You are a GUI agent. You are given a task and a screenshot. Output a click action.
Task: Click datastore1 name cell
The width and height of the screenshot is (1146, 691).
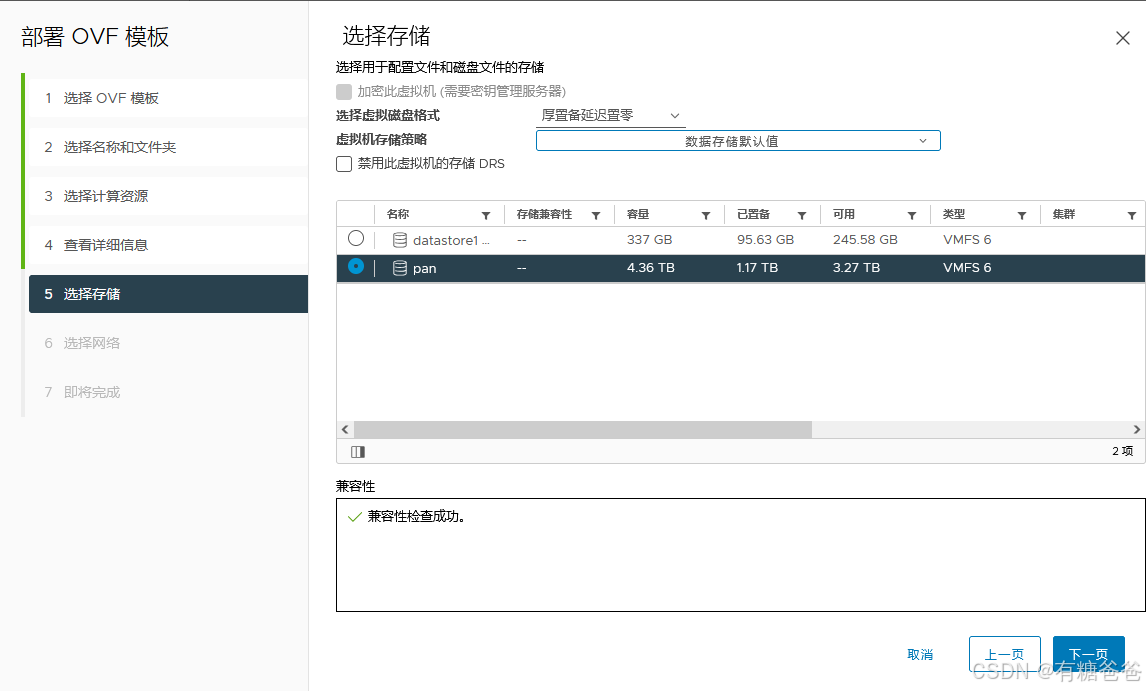[x=451, y=240]
